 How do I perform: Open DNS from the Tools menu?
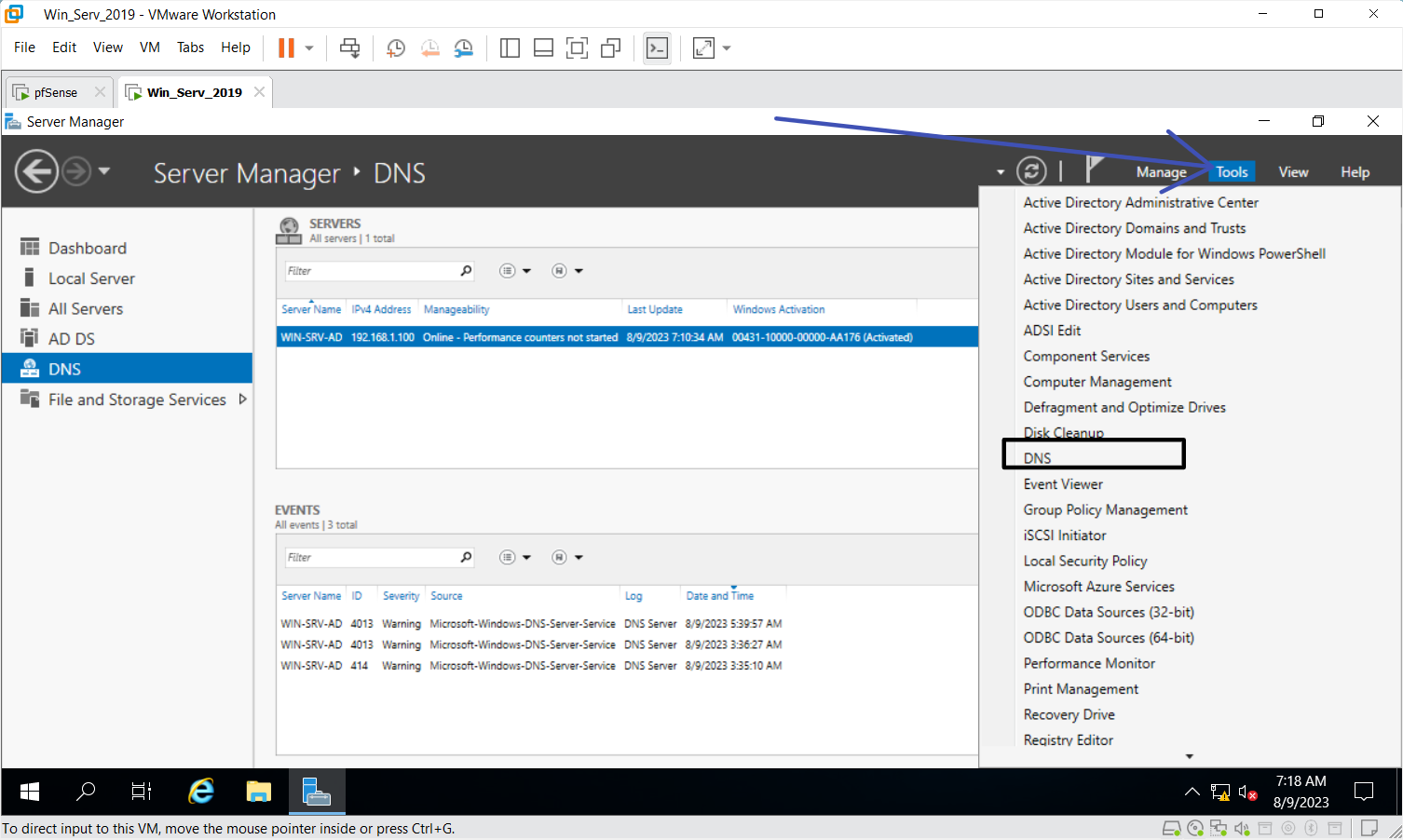tap(1037, 458)
